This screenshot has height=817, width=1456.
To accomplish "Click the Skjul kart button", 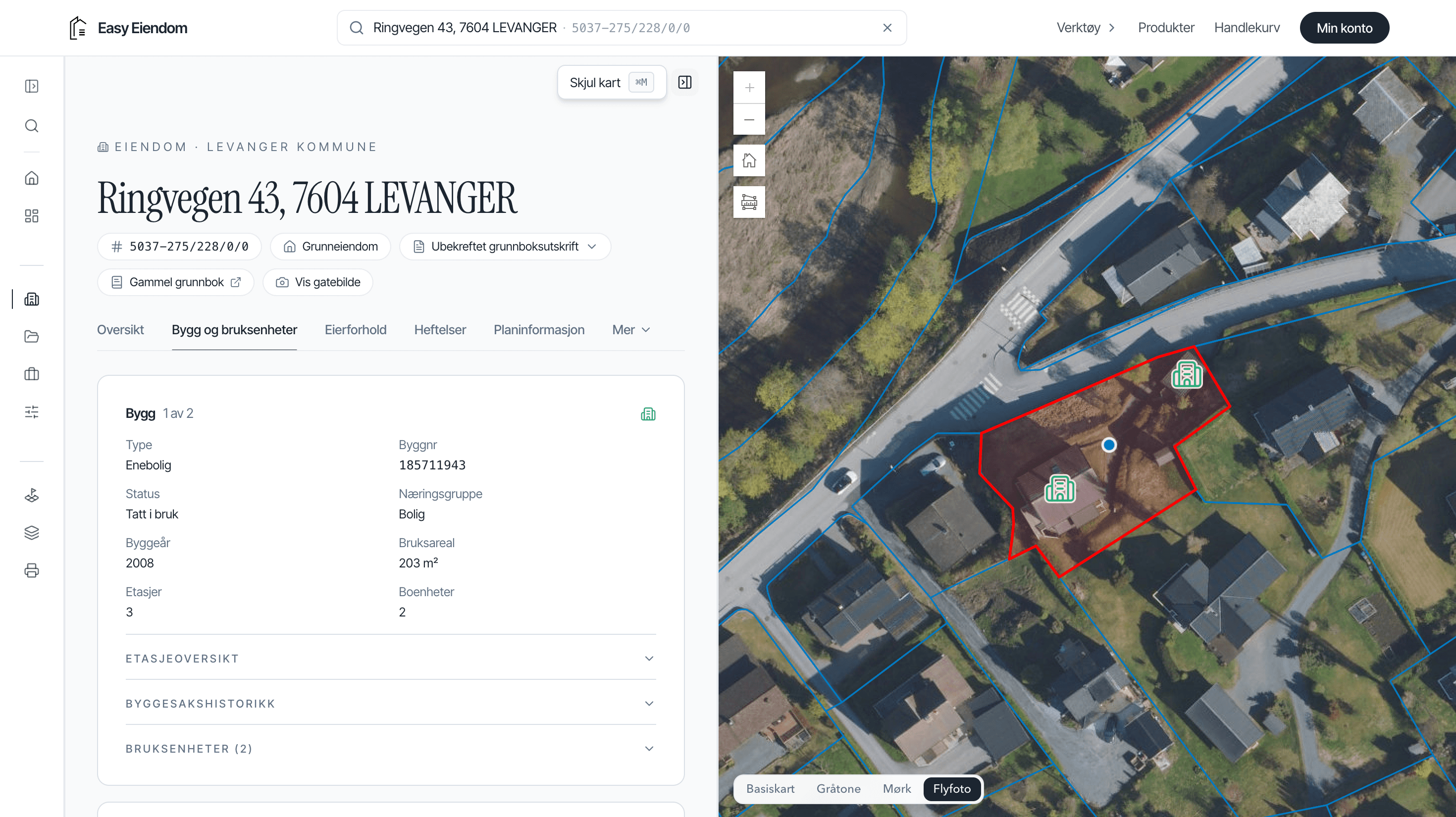I will pyautogui.click(x=612, y=83).
